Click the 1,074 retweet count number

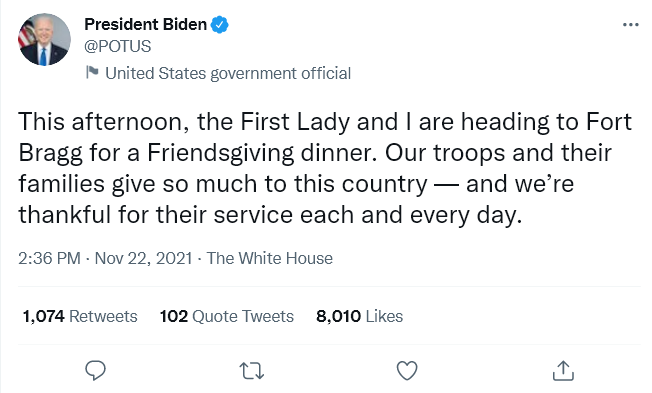tap(44, 316)
